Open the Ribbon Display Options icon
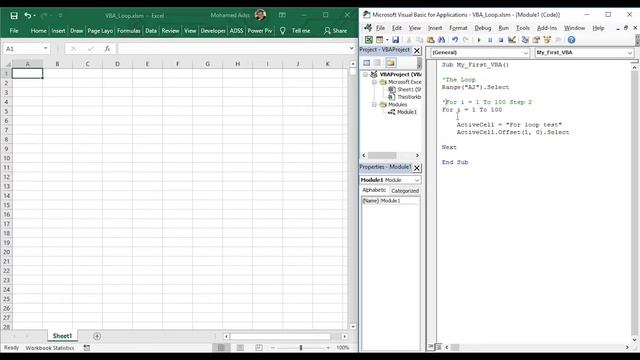The image size is (640, 360). 282,15
